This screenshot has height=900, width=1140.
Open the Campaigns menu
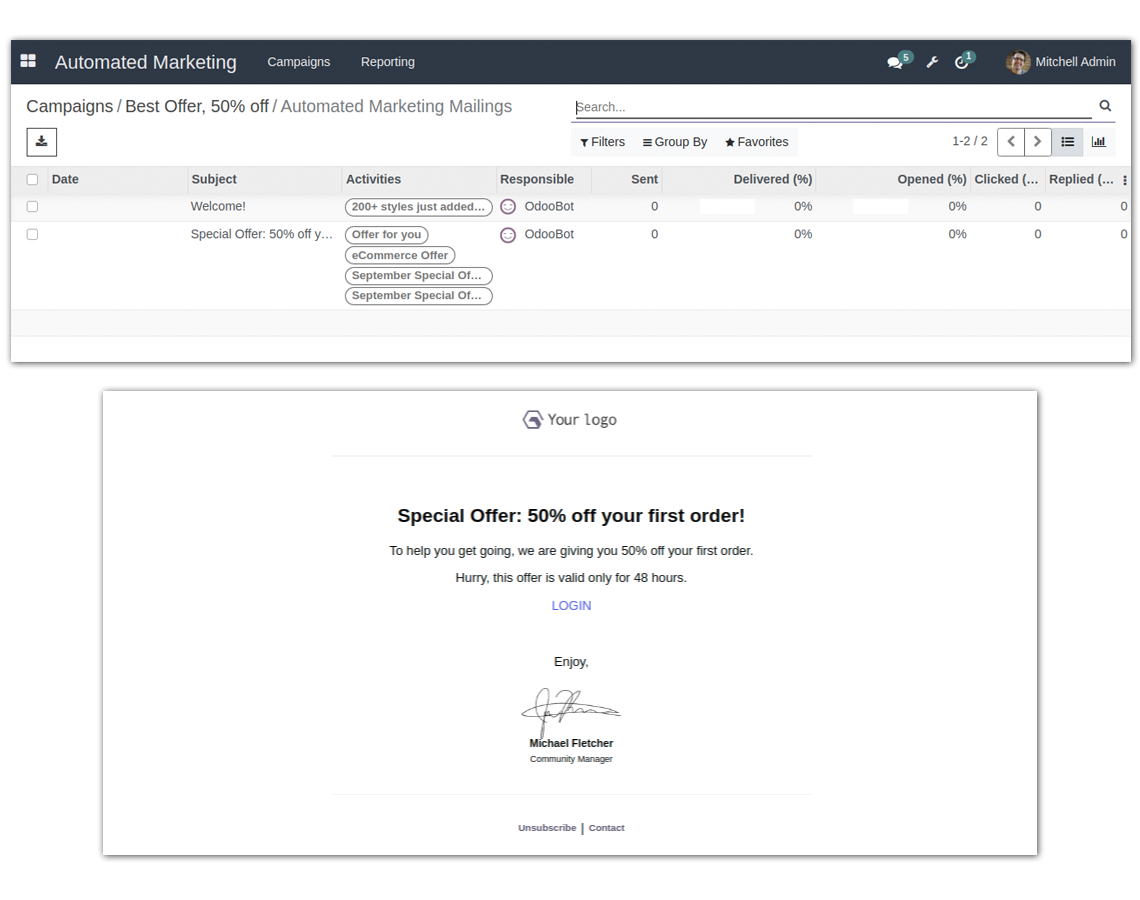point(298,62)
